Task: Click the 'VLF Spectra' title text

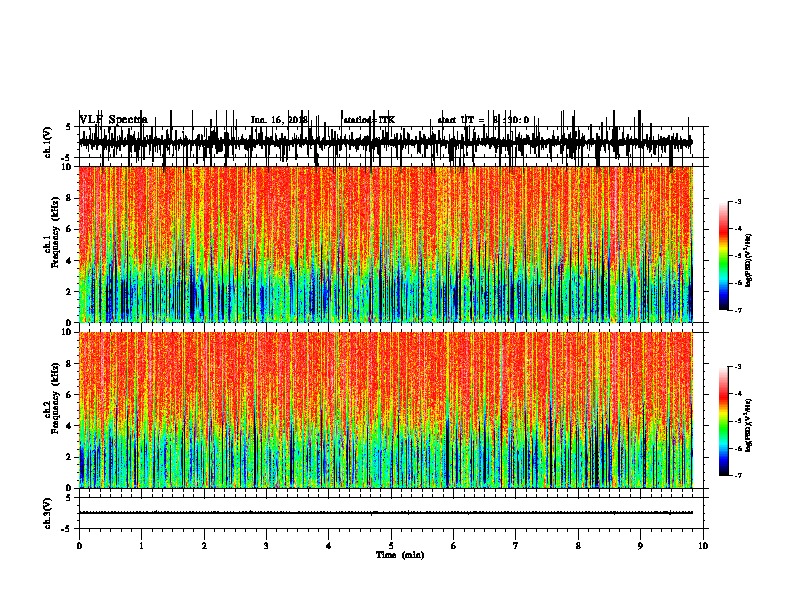Action: [114, 120]
